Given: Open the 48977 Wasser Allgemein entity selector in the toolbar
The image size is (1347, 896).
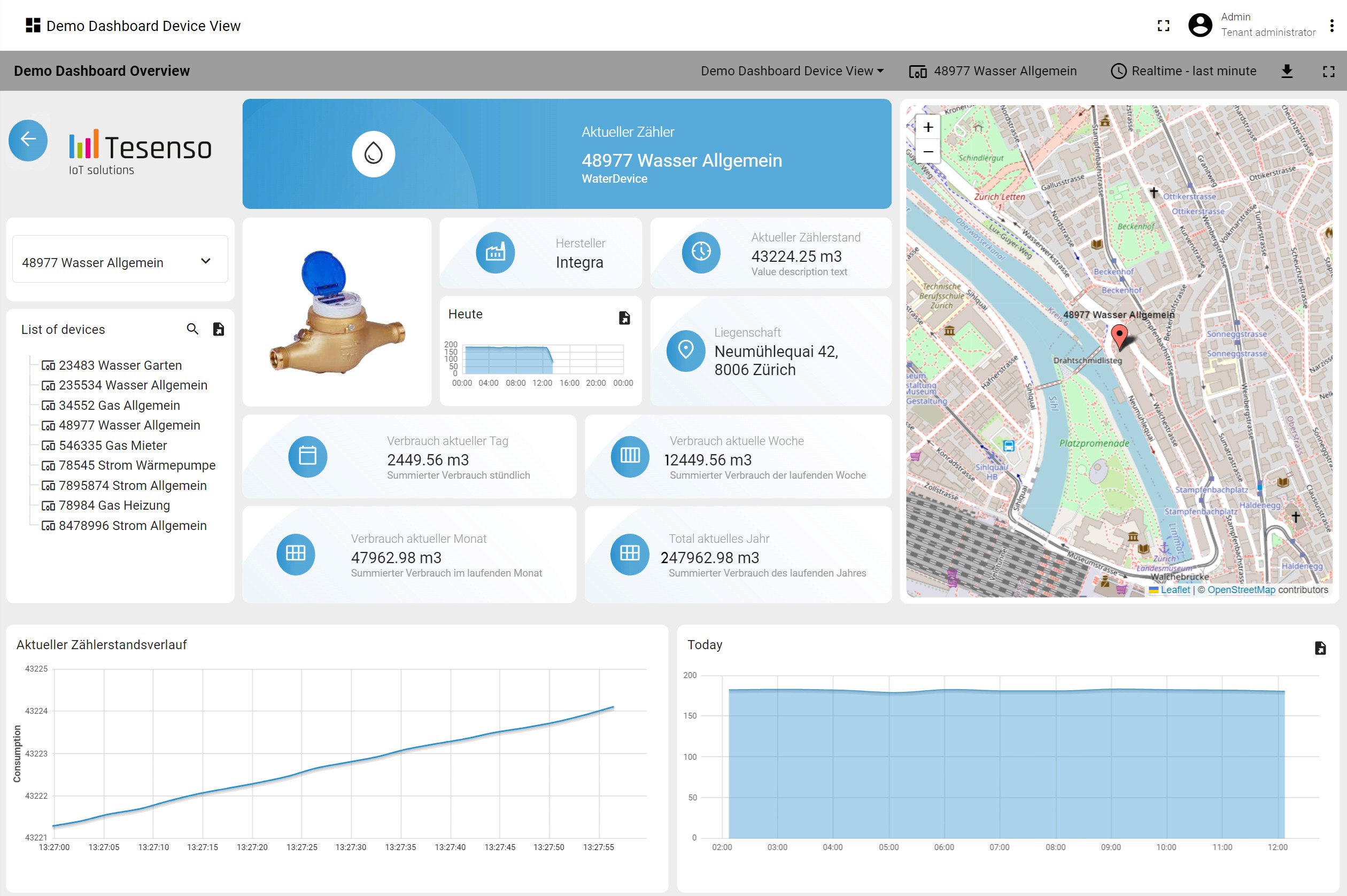Looking at the screenshot, I should click(x=993, y=71).
